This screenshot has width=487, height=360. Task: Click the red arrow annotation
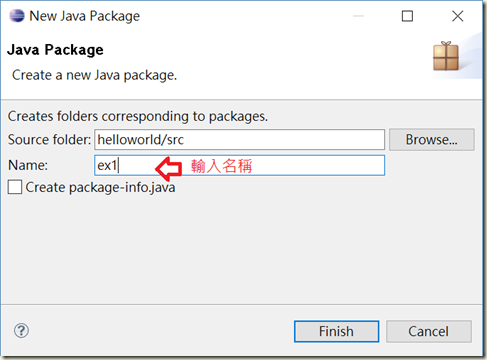tap(169, 169)
